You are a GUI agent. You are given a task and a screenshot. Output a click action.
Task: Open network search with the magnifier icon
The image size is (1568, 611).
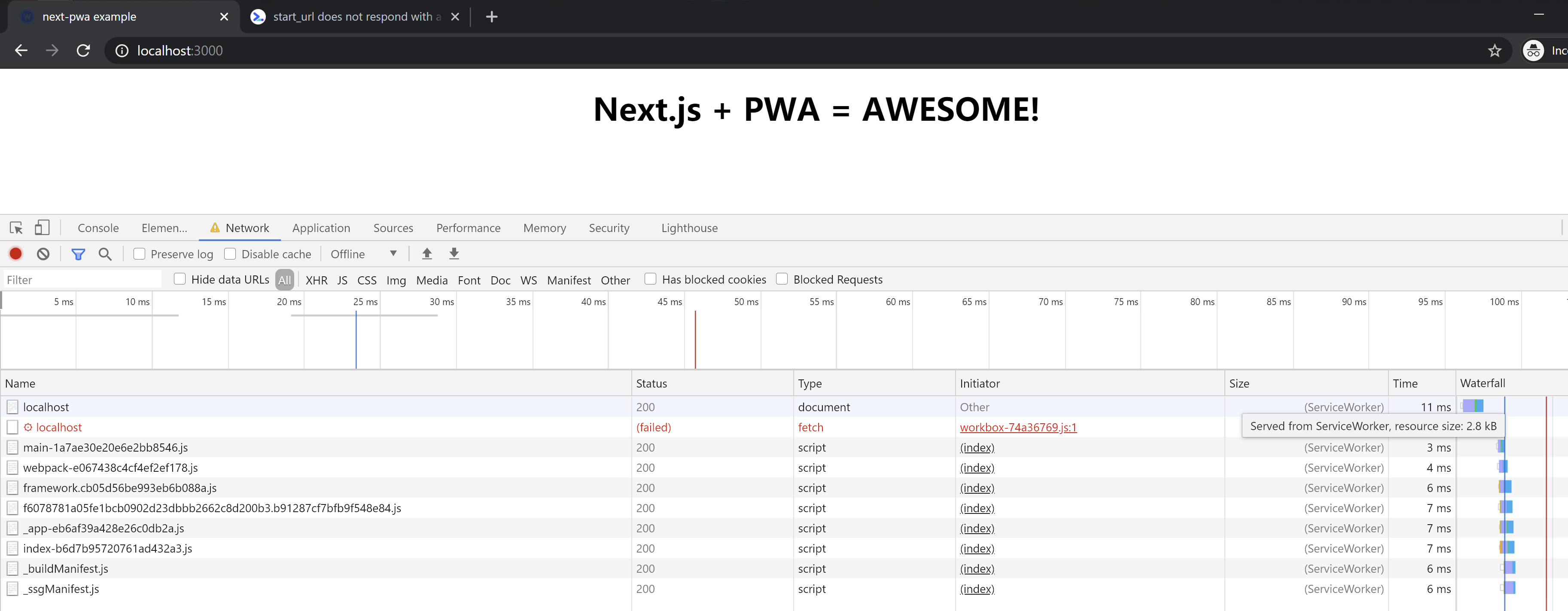pyautogui.click(x=105, y=254)
